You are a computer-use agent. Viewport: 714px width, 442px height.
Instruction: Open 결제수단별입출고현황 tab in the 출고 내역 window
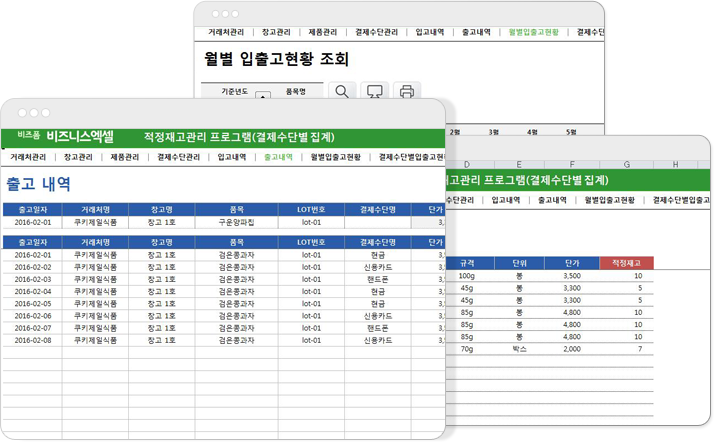[x=411, y=157]
